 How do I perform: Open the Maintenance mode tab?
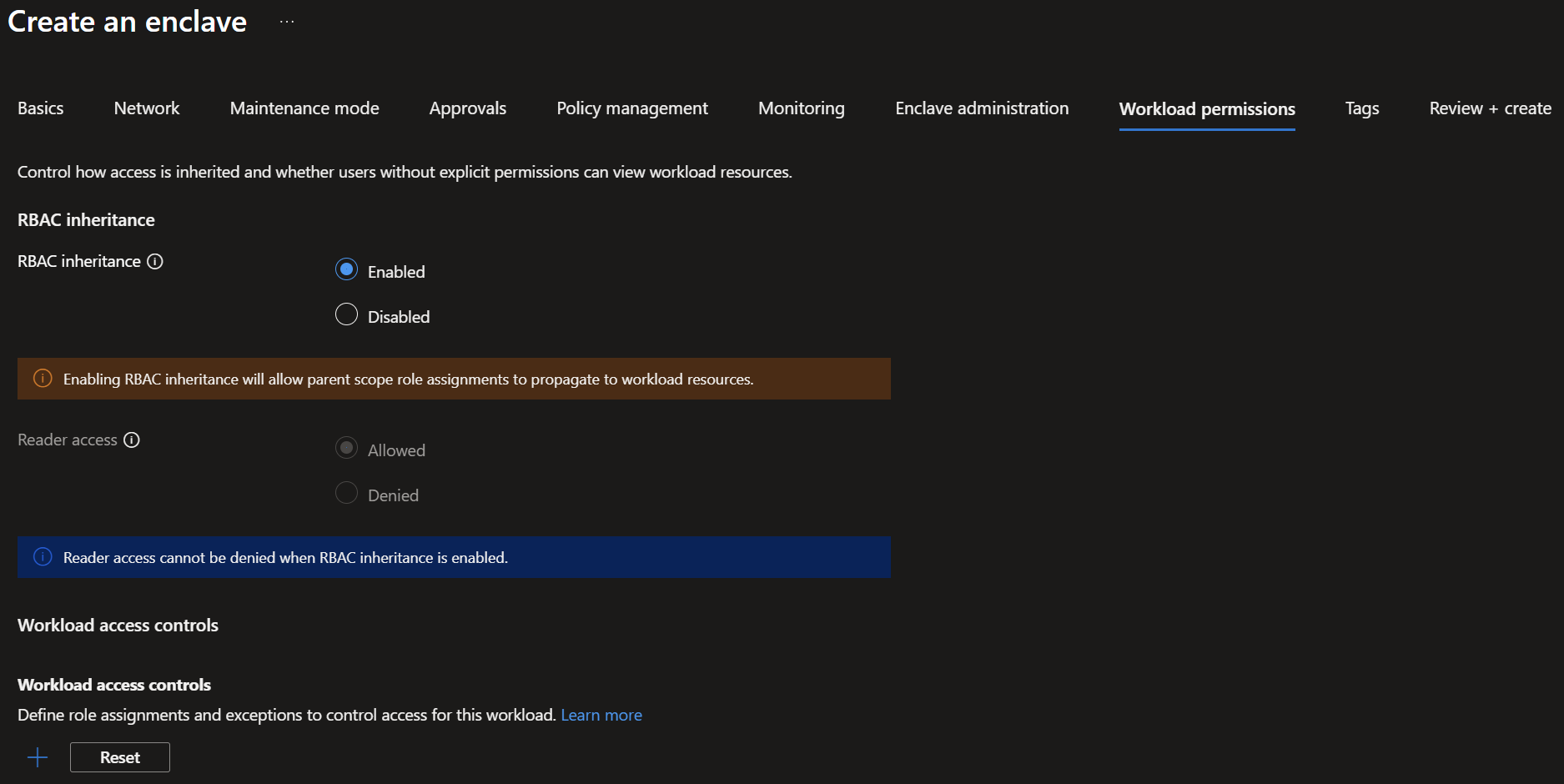(304, 108)
